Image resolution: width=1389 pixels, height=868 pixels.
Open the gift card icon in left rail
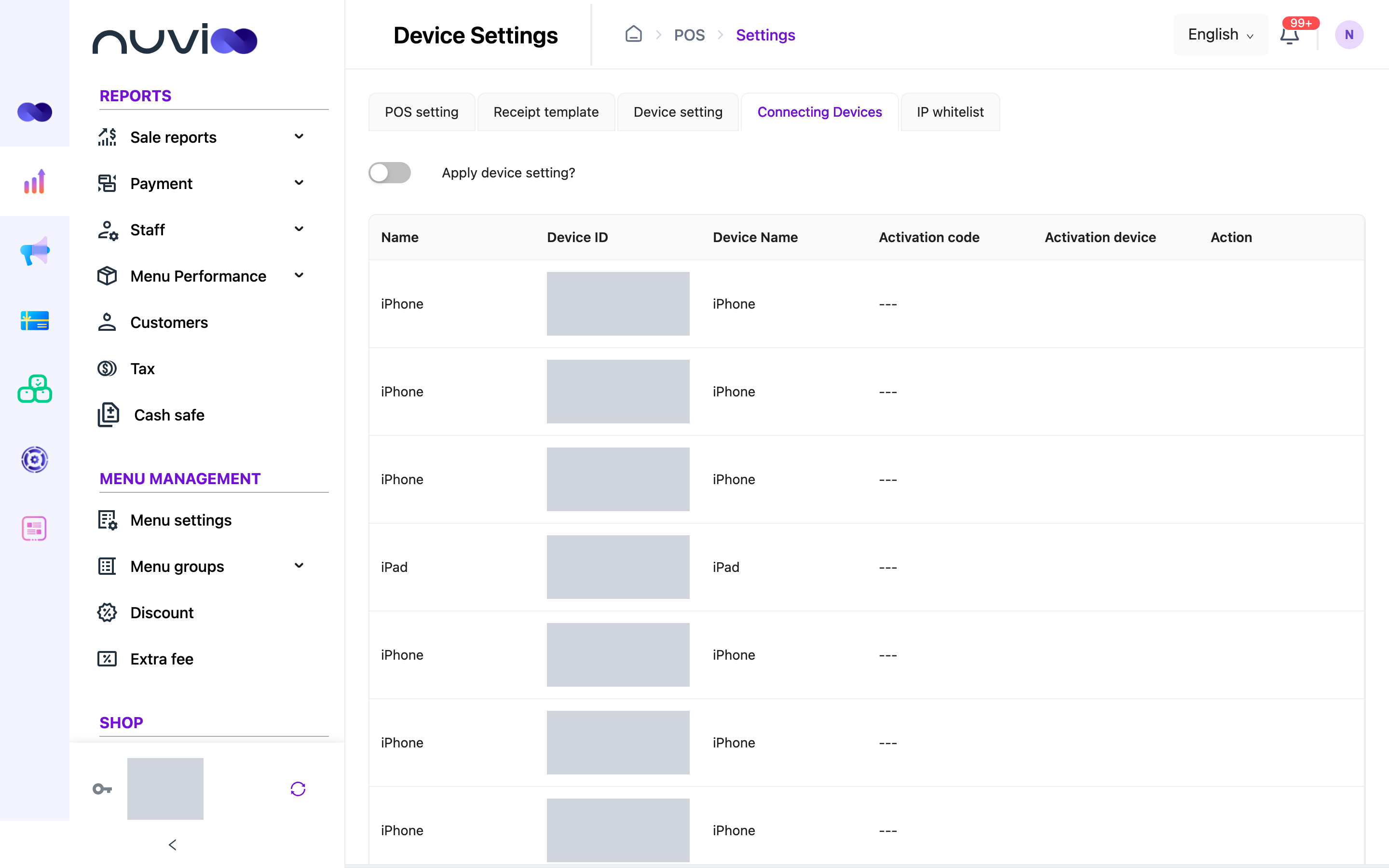34,320
